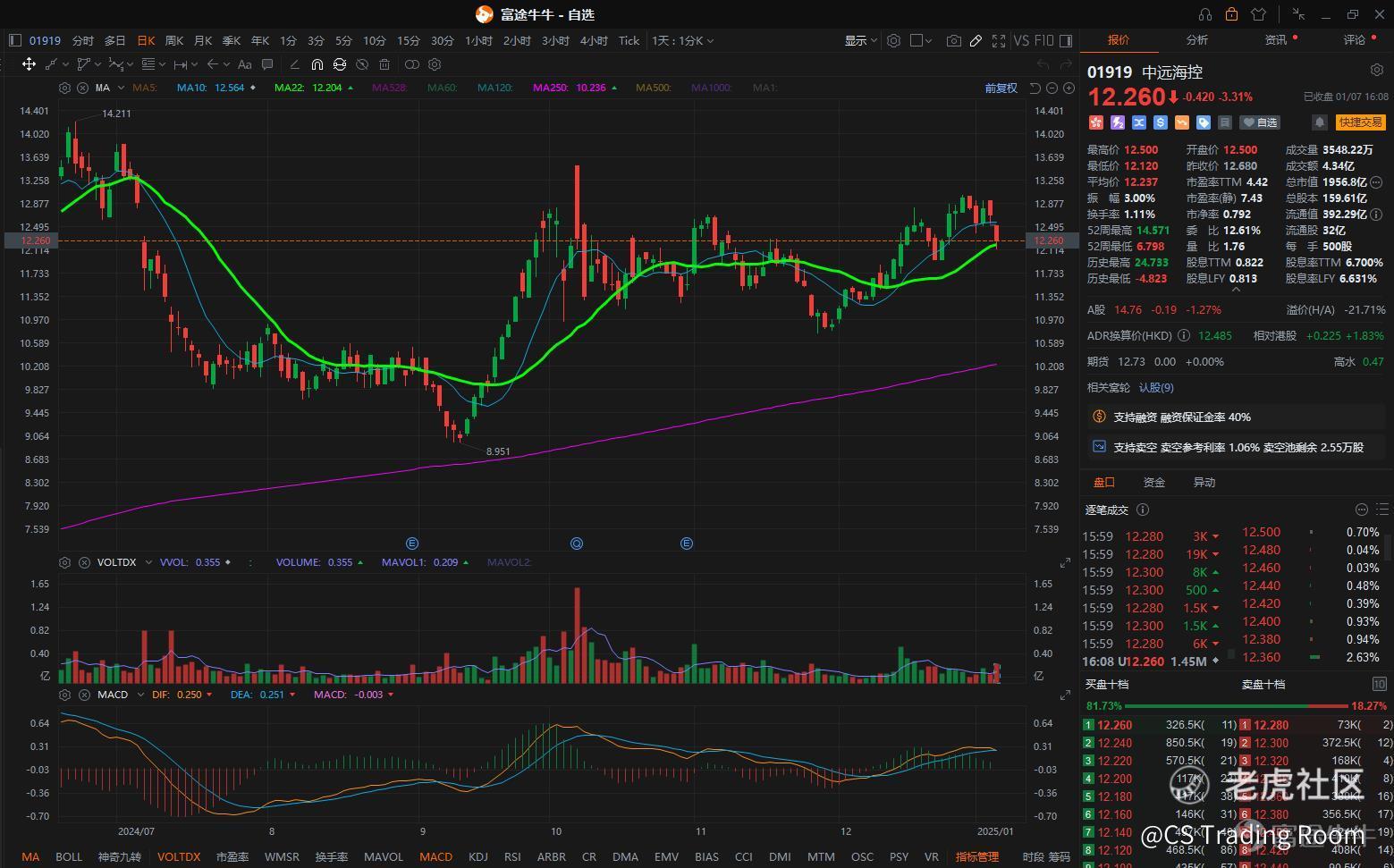Open MACD indicator settings gear
Image resolution: width=1394 pixels, height=868 pixels.
(64, 695)
